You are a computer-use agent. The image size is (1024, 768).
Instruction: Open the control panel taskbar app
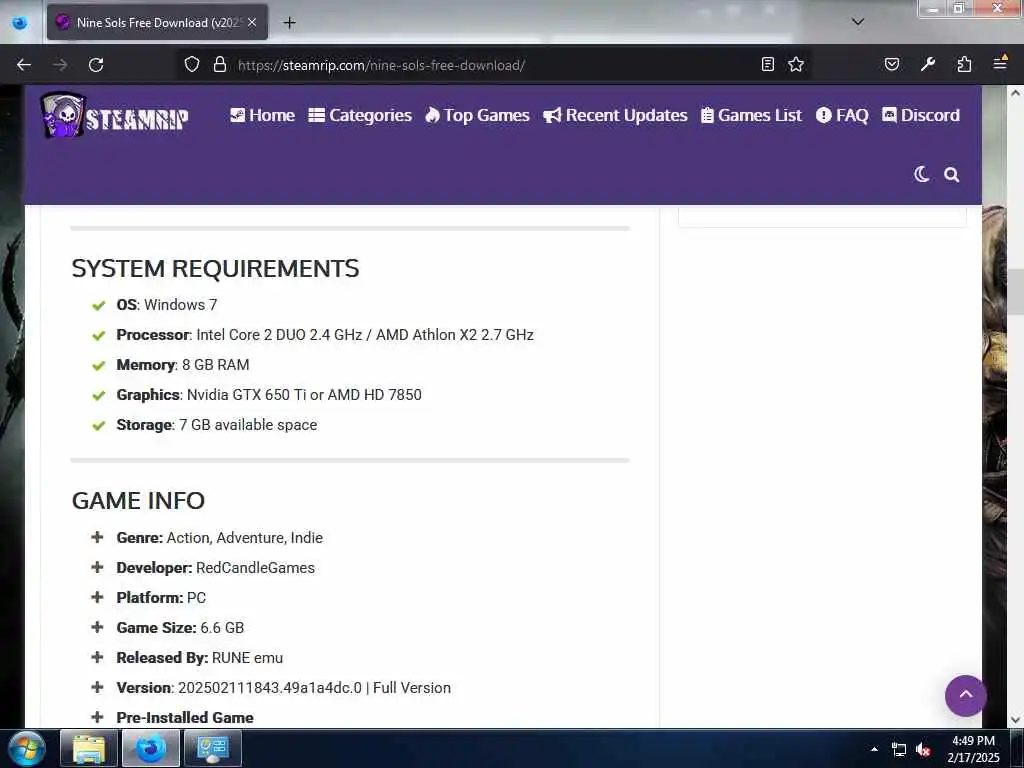coord(213,748)
